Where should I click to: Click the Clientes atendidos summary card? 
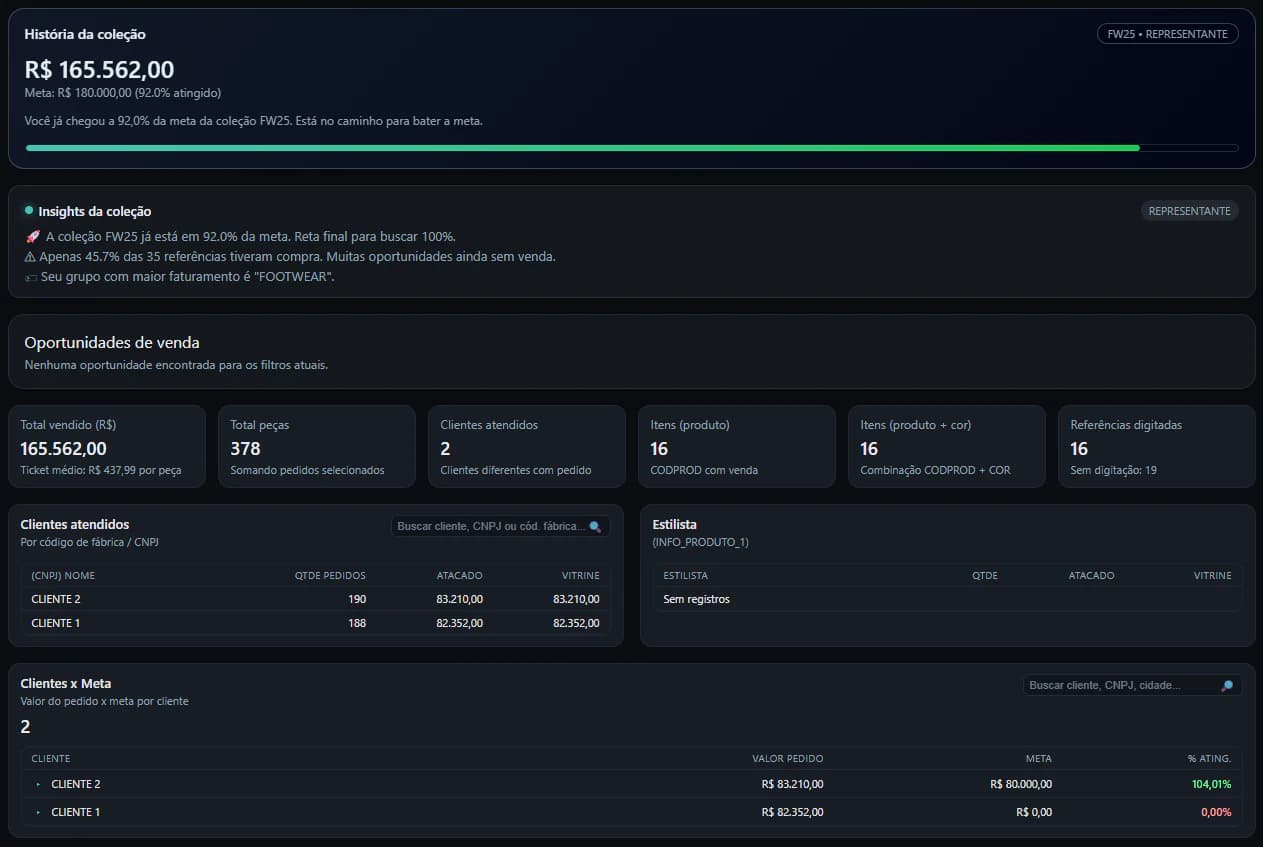527,446
